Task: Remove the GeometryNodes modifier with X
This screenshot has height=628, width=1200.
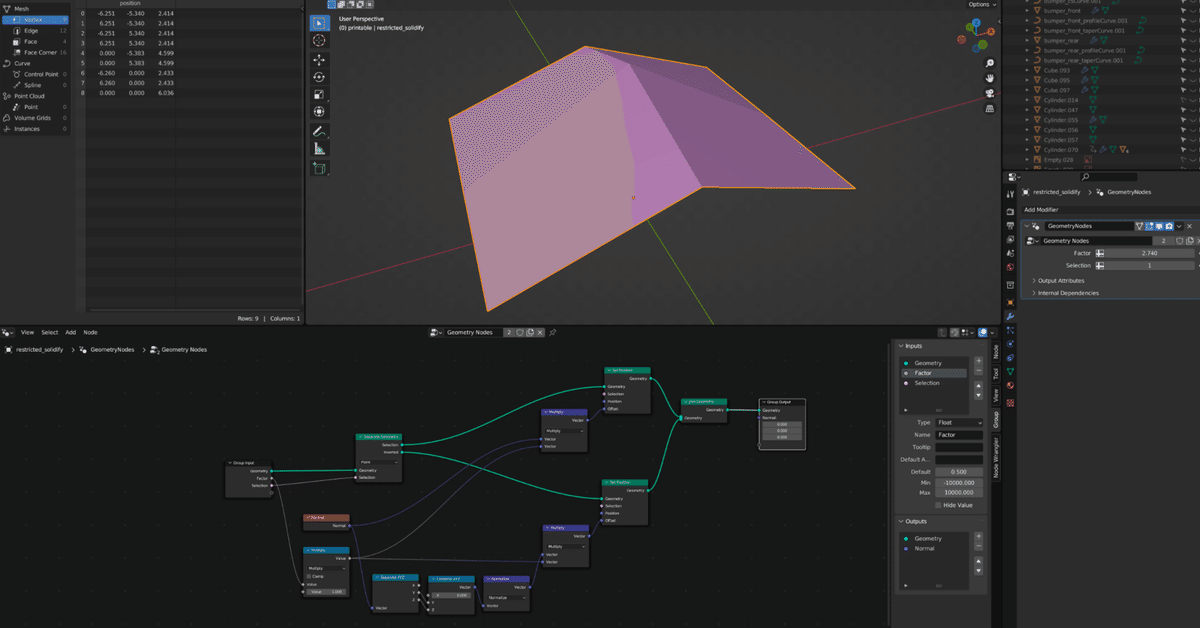Action: tap(1189, 227)
